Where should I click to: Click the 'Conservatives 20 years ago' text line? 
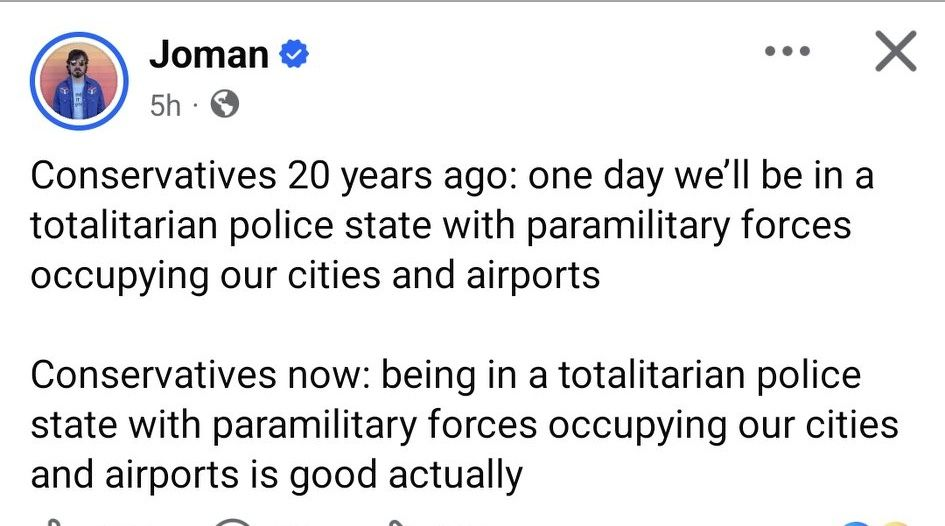coord(452,176)
